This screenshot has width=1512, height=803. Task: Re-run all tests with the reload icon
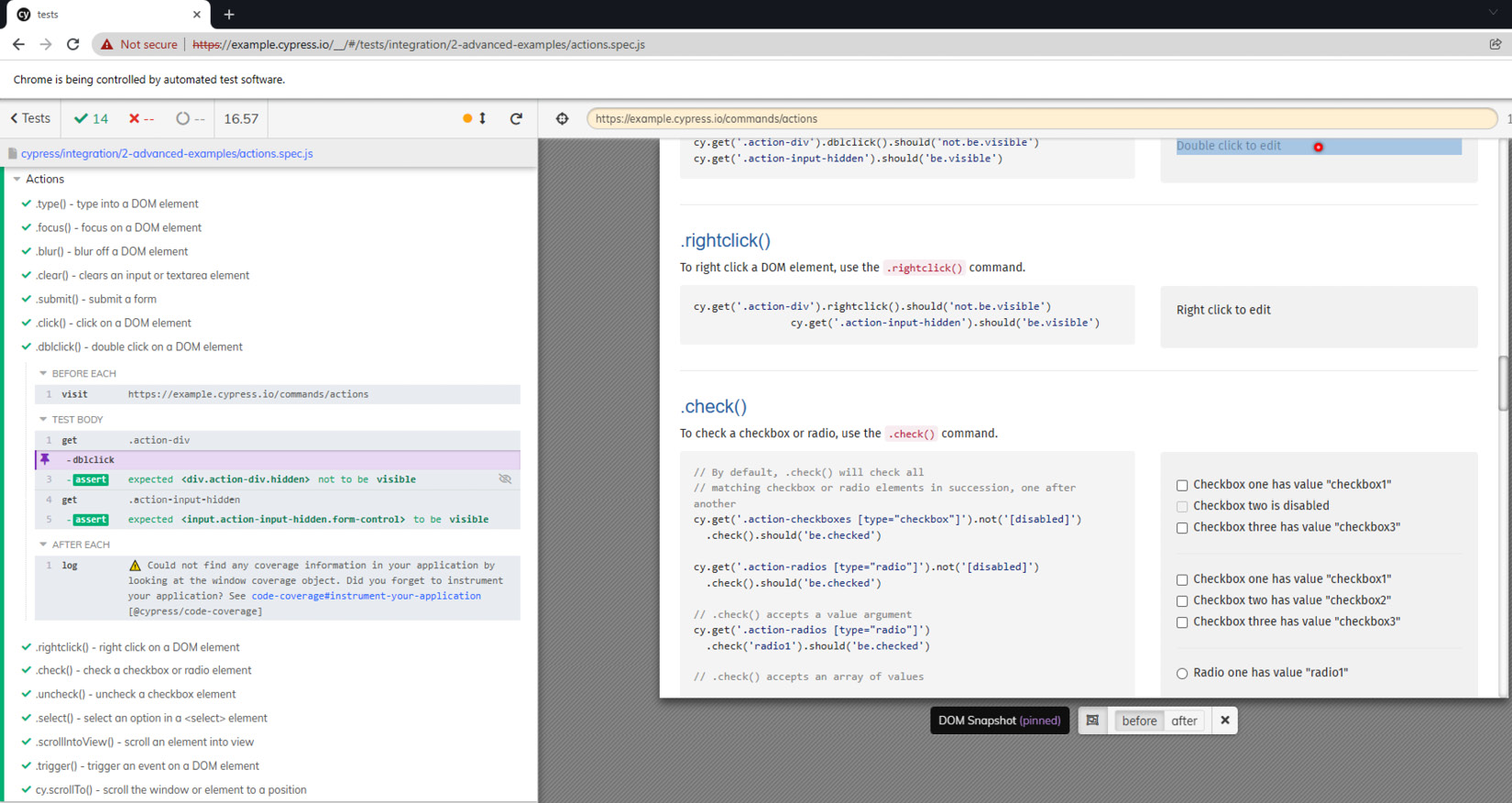[516, 118]
